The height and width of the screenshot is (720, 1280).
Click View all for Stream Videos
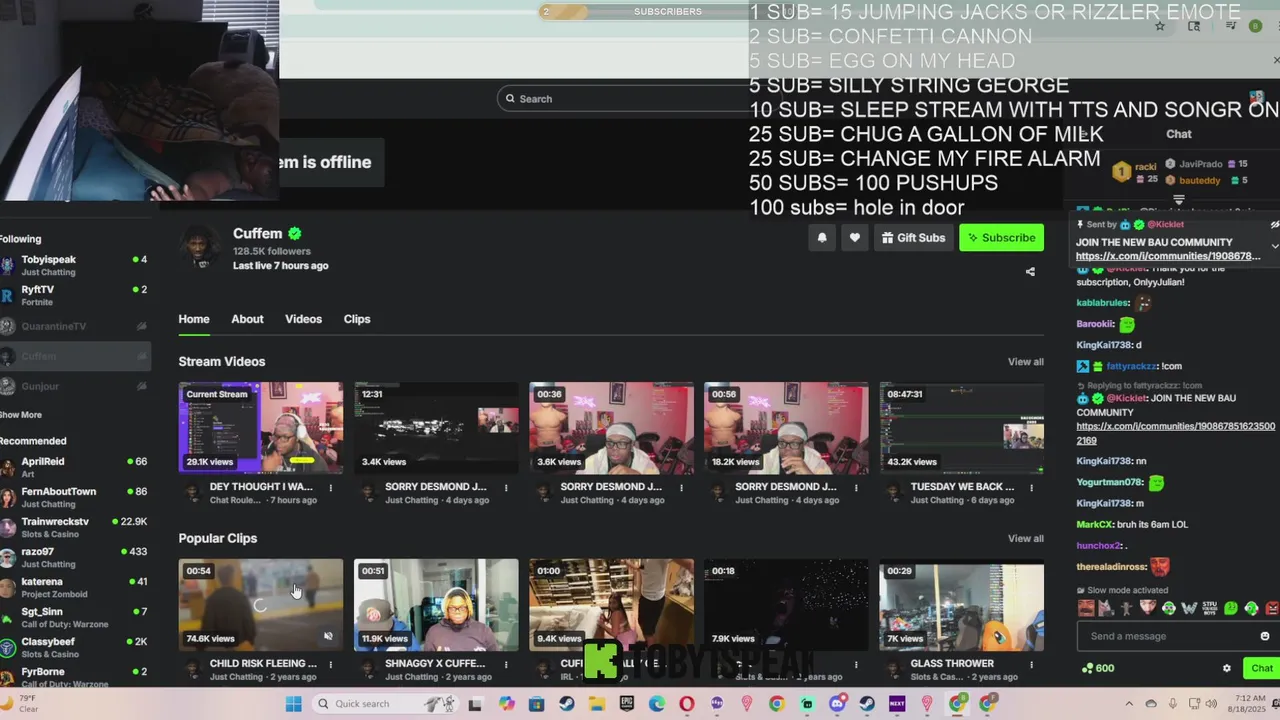[1025, 362]
